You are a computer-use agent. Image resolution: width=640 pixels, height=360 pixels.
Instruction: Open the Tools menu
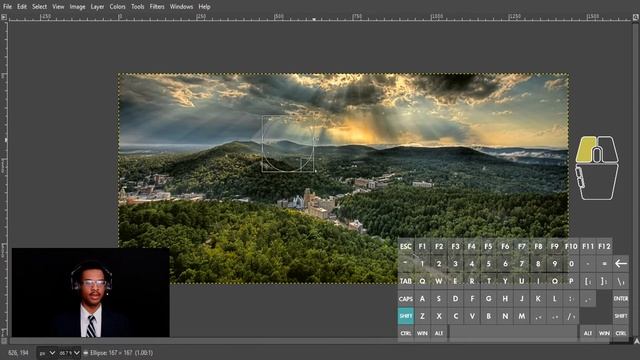[x=137, y=7]
